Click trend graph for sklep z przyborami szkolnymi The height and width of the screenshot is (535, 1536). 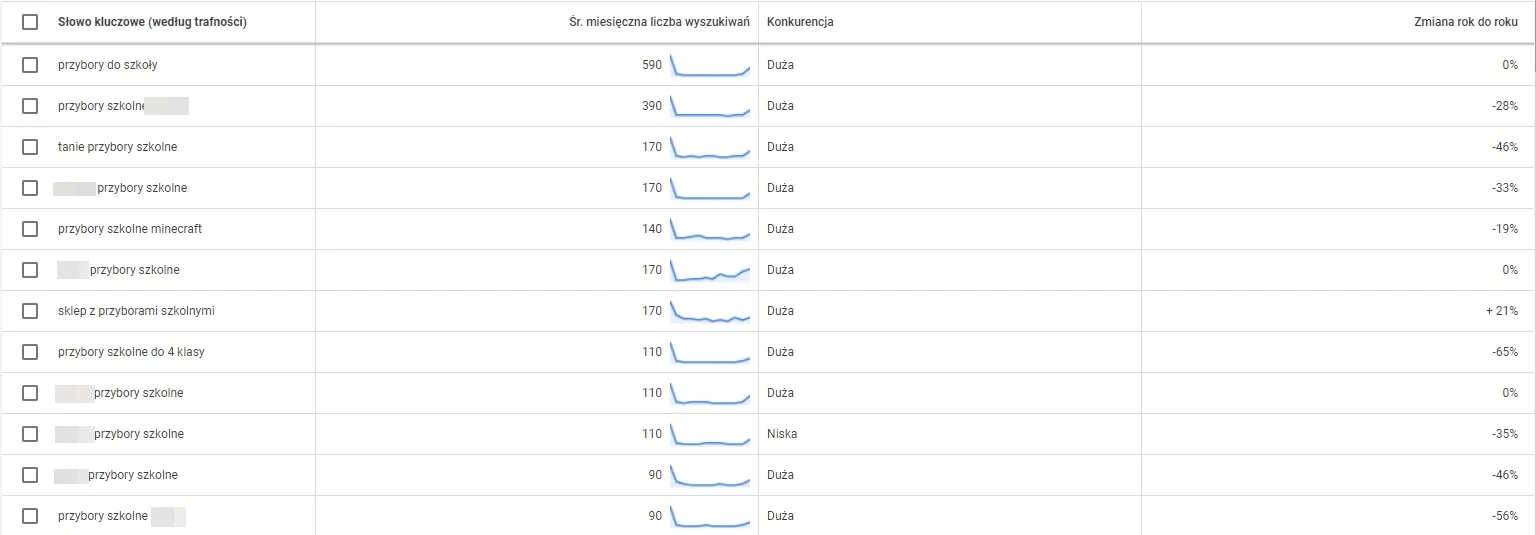[x=710, y=311]
